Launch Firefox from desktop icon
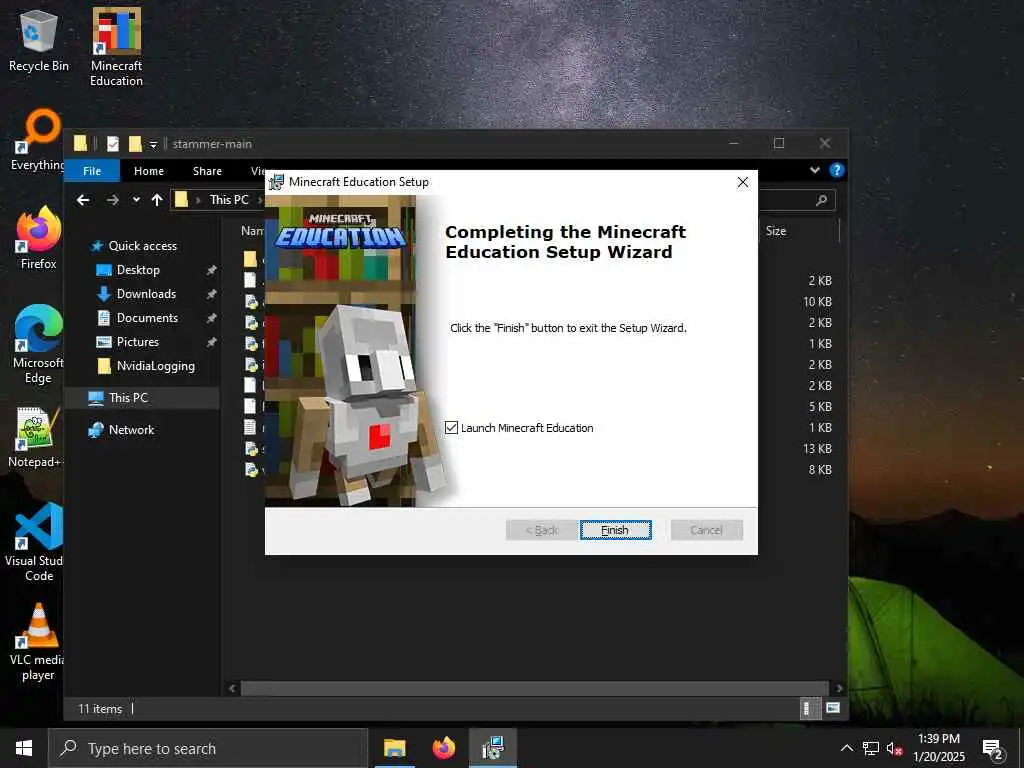 39,238
